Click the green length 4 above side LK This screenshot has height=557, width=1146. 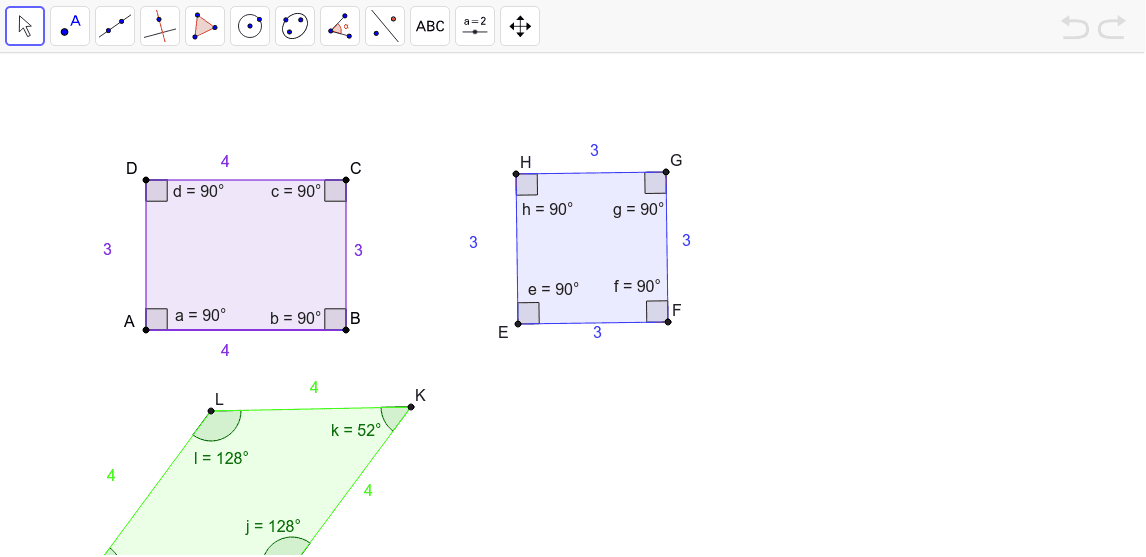coord(314,387)
